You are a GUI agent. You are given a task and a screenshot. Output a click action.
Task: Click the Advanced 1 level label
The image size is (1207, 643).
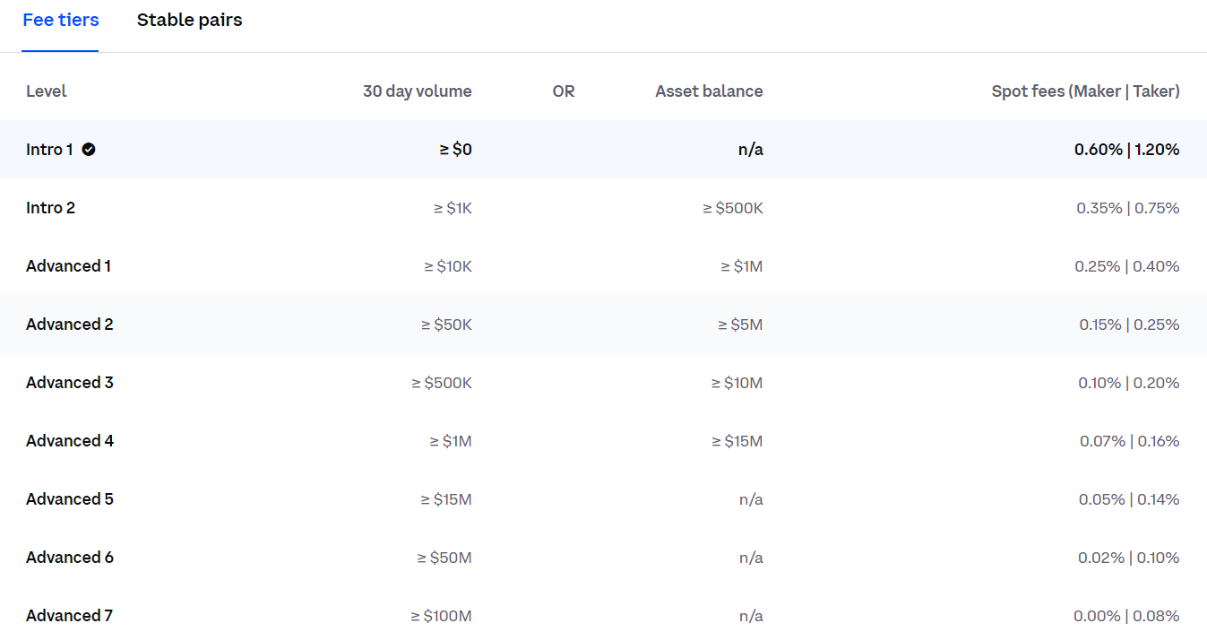click(x=68, y=266)
